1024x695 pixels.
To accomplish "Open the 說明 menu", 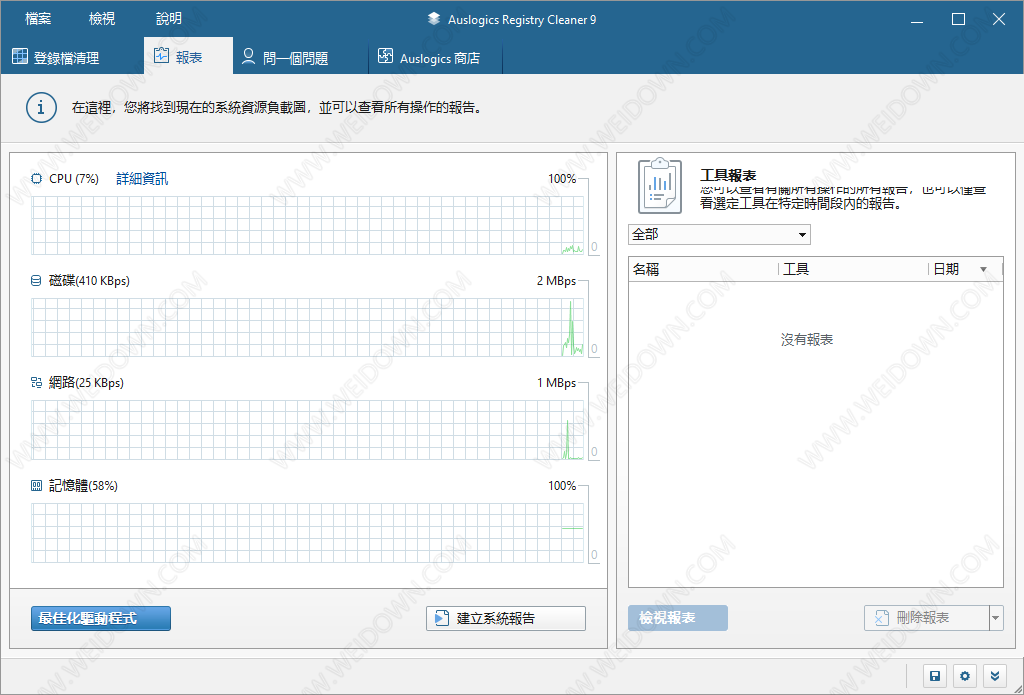I will pyautogui.click(x=168, y=19).
